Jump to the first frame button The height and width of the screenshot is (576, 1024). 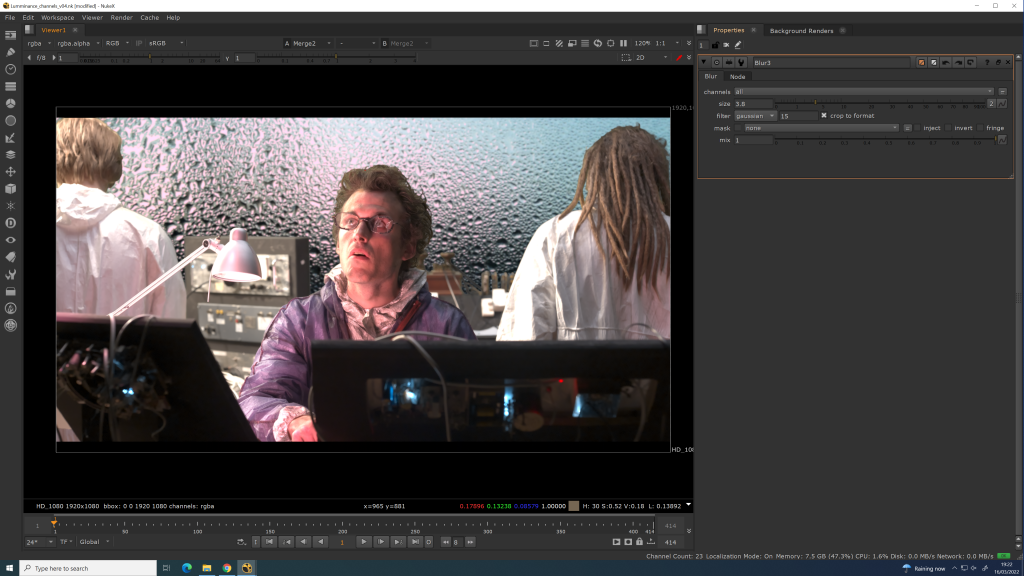(x=269, y=542)
